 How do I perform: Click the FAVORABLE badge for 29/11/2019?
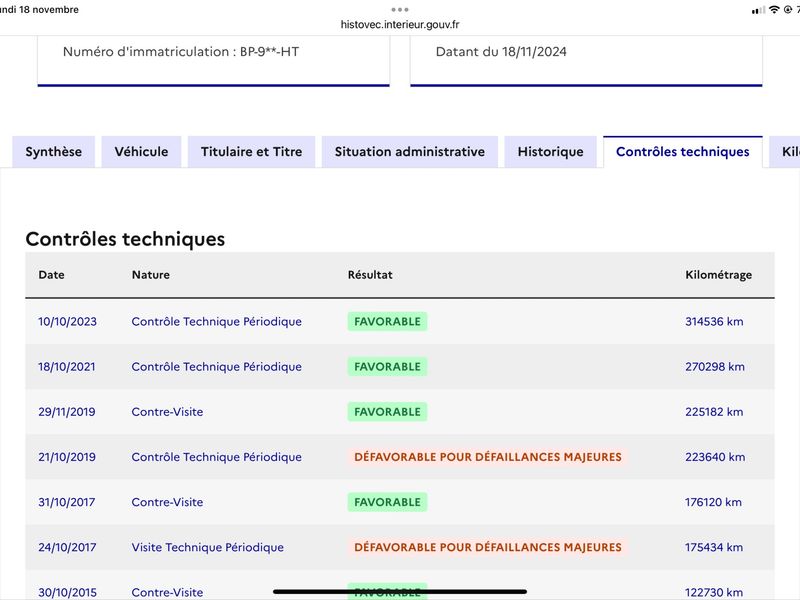tap(387, 412)
